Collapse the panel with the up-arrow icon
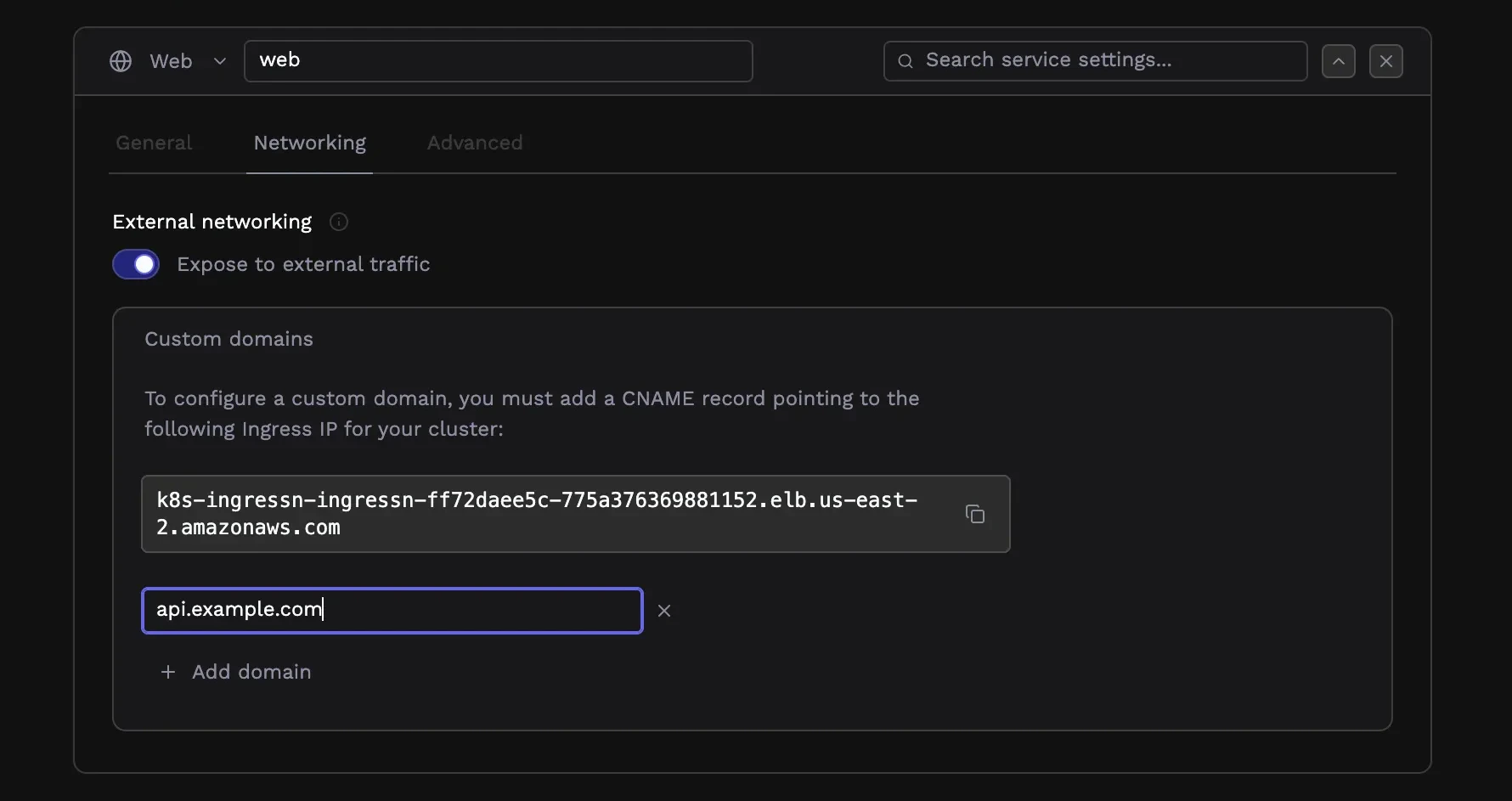Viewport: 1512px width, 801px height. pos(1338,60)
